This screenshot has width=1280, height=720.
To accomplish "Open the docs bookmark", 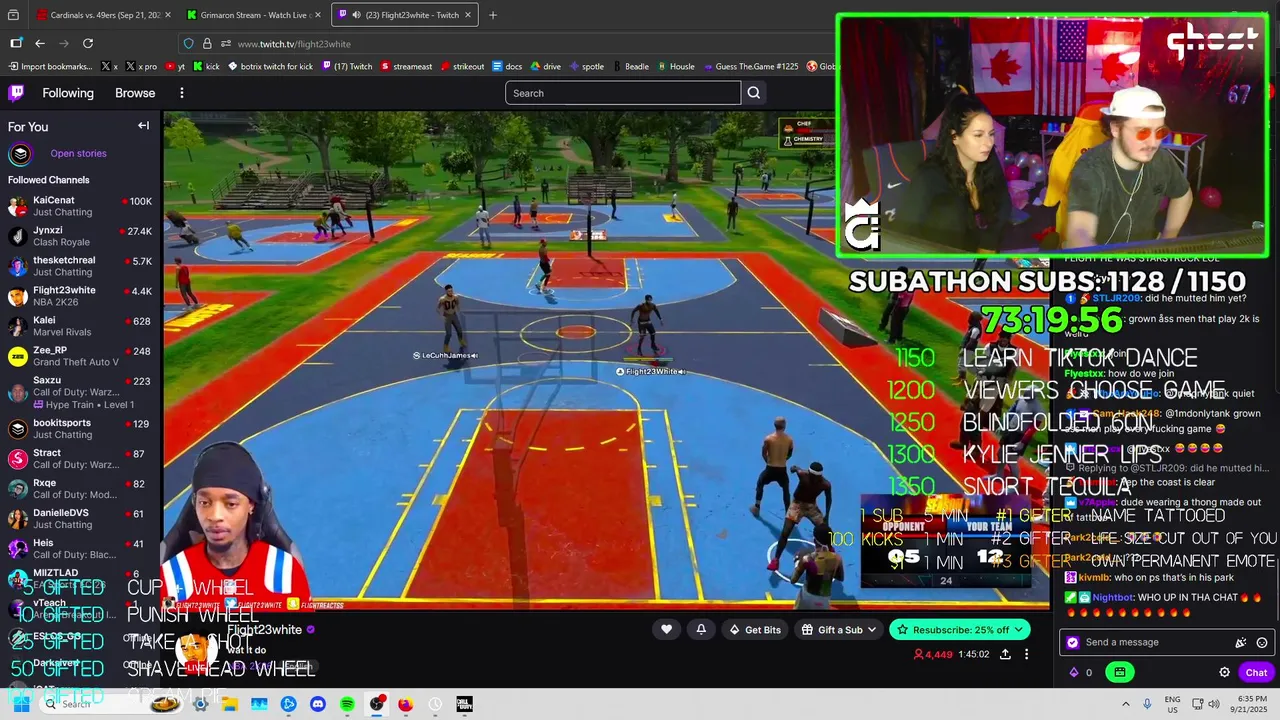I will tap(507, 67).
